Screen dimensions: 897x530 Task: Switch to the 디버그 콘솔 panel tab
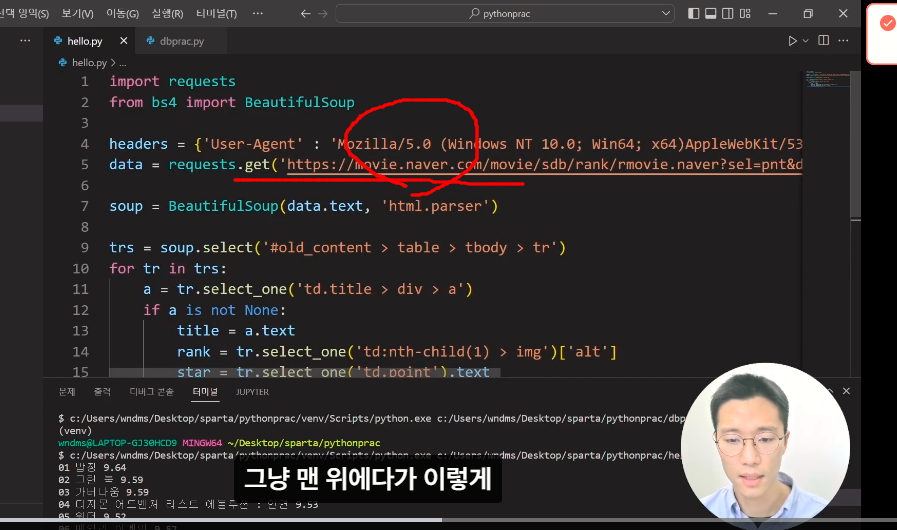tap(151, 392)
